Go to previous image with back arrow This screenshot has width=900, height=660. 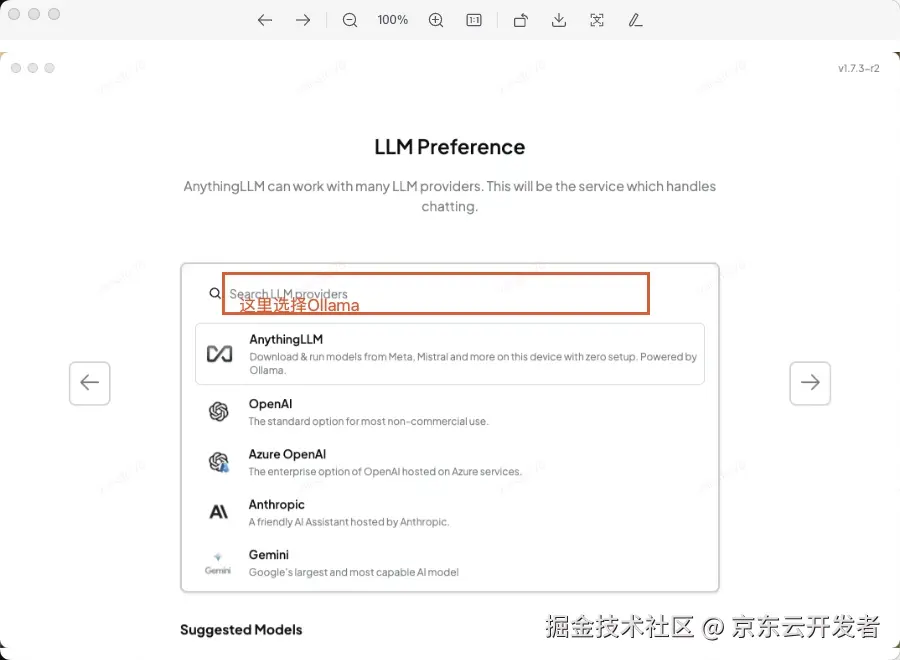pyautogui.click(x=265, y=20)
